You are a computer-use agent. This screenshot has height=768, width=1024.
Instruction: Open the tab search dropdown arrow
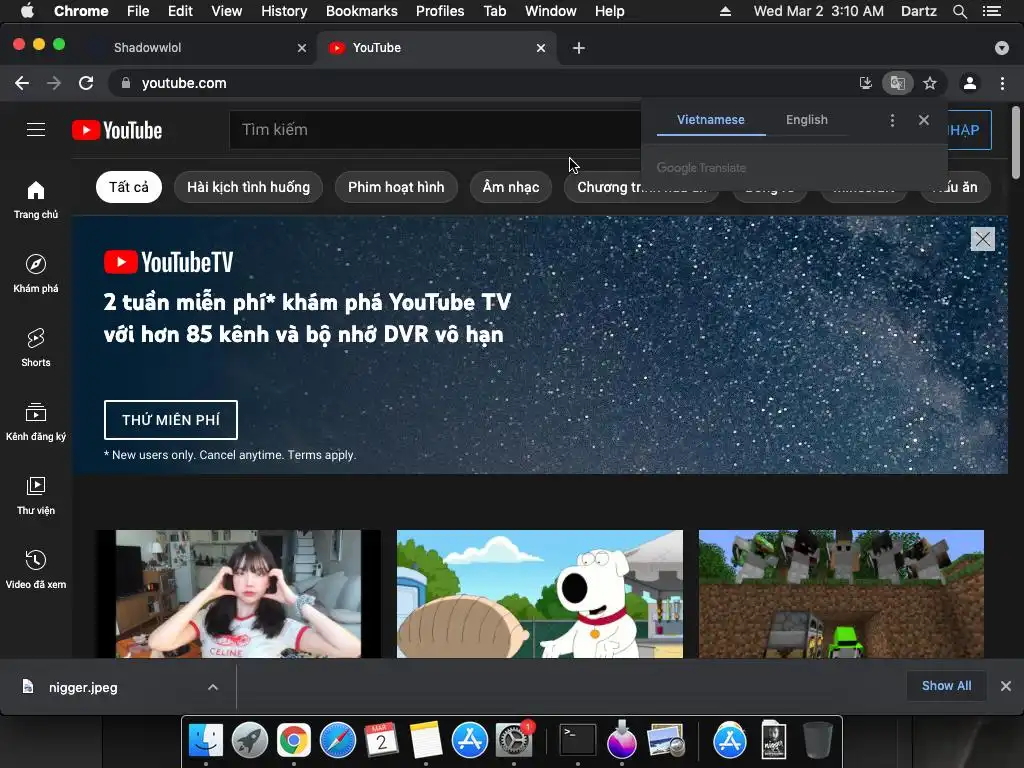(1002, 48)
